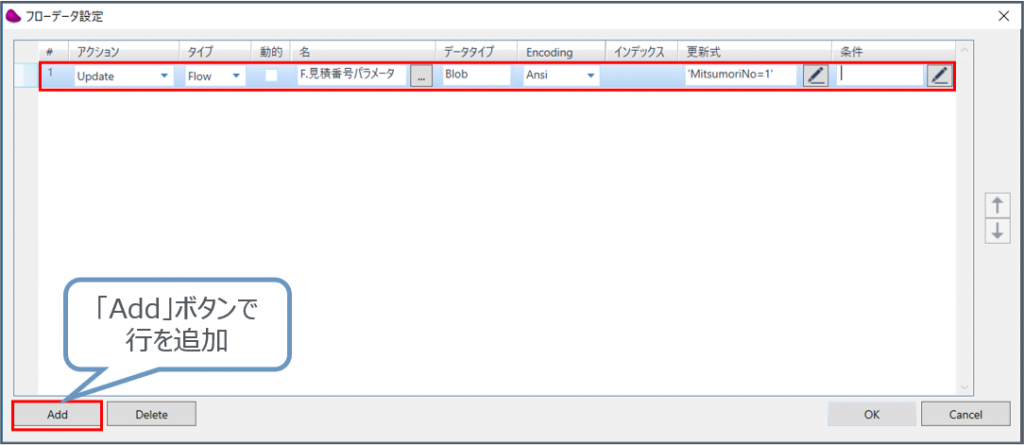Image resolution: width=1024 pixels, height=445 pixels.
Task: Click the vertical scrollbar of the grid
Action: [x=964, y=220]
